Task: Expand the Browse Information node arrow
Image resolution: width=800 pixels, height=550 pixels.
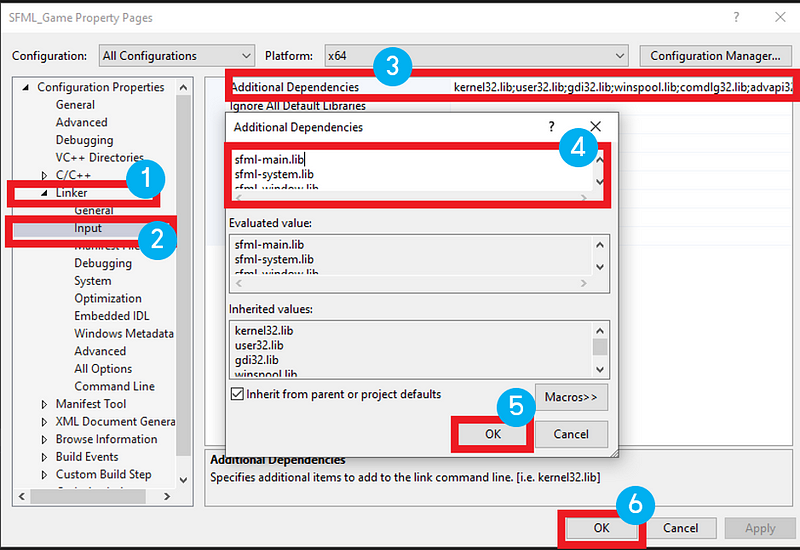Action: [44, 439]
